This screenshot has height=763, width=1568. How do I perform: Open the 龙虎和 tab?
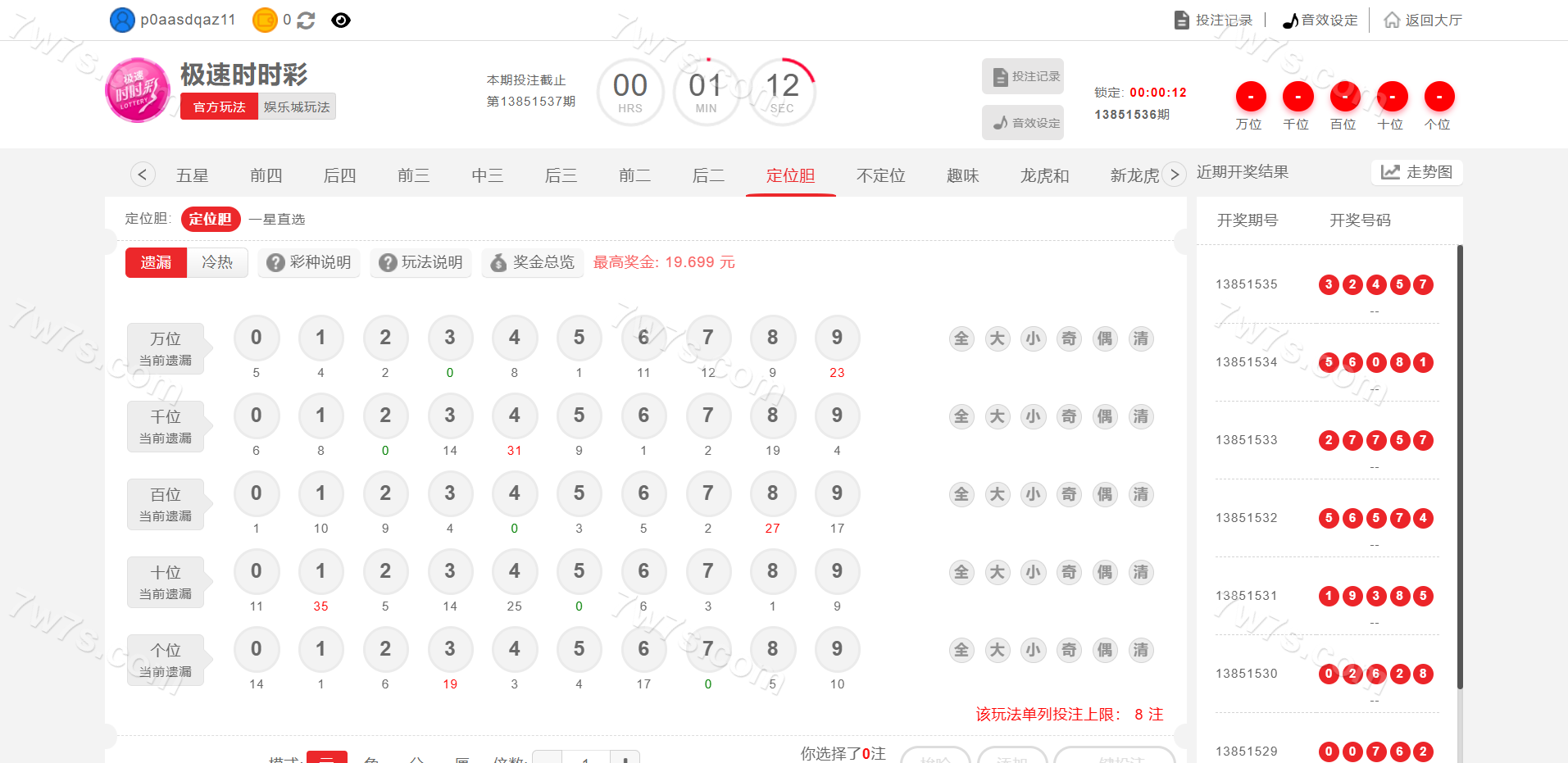click(1044, 175)
